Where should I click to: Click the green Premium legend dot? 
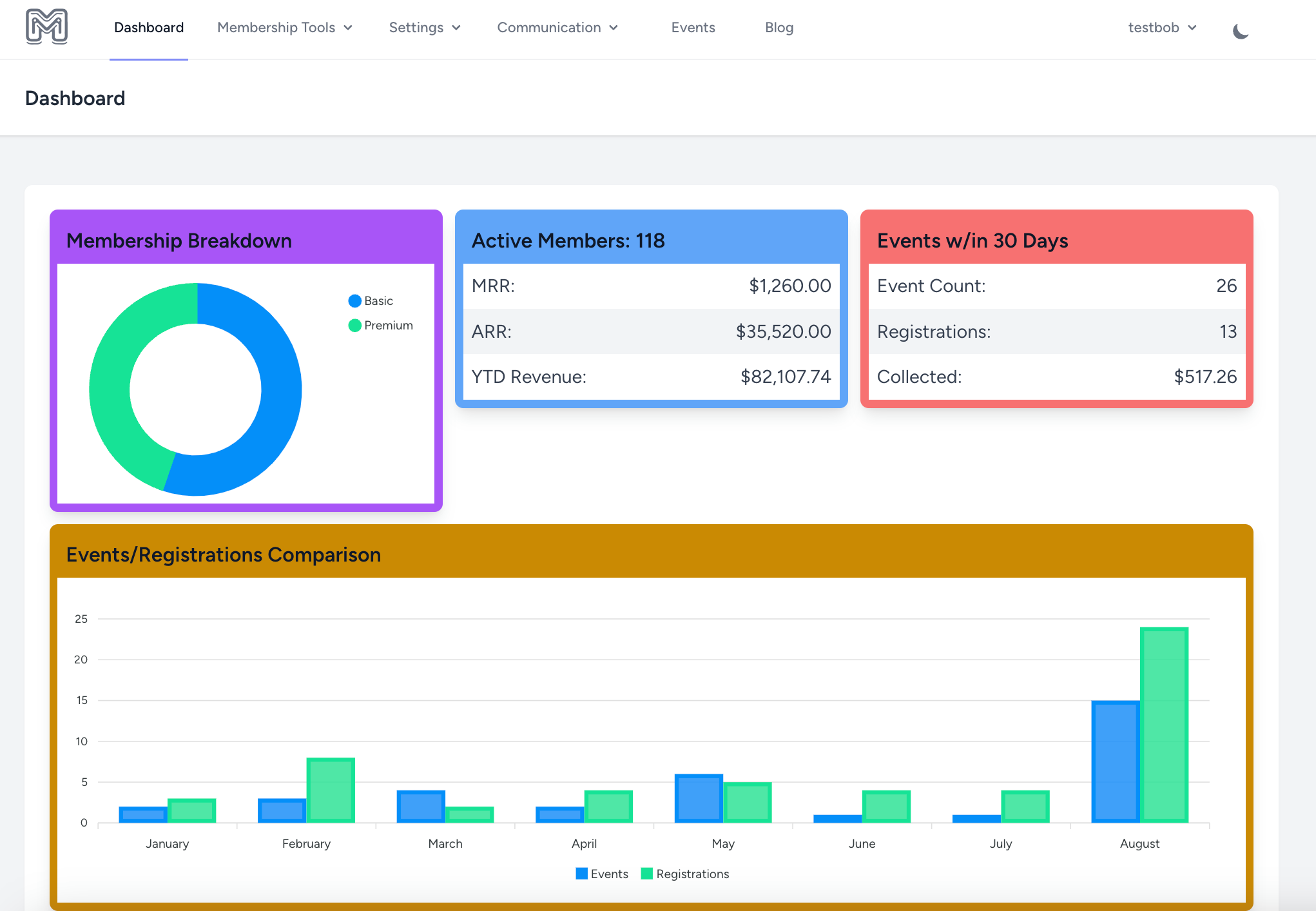[x=354, y=325]
